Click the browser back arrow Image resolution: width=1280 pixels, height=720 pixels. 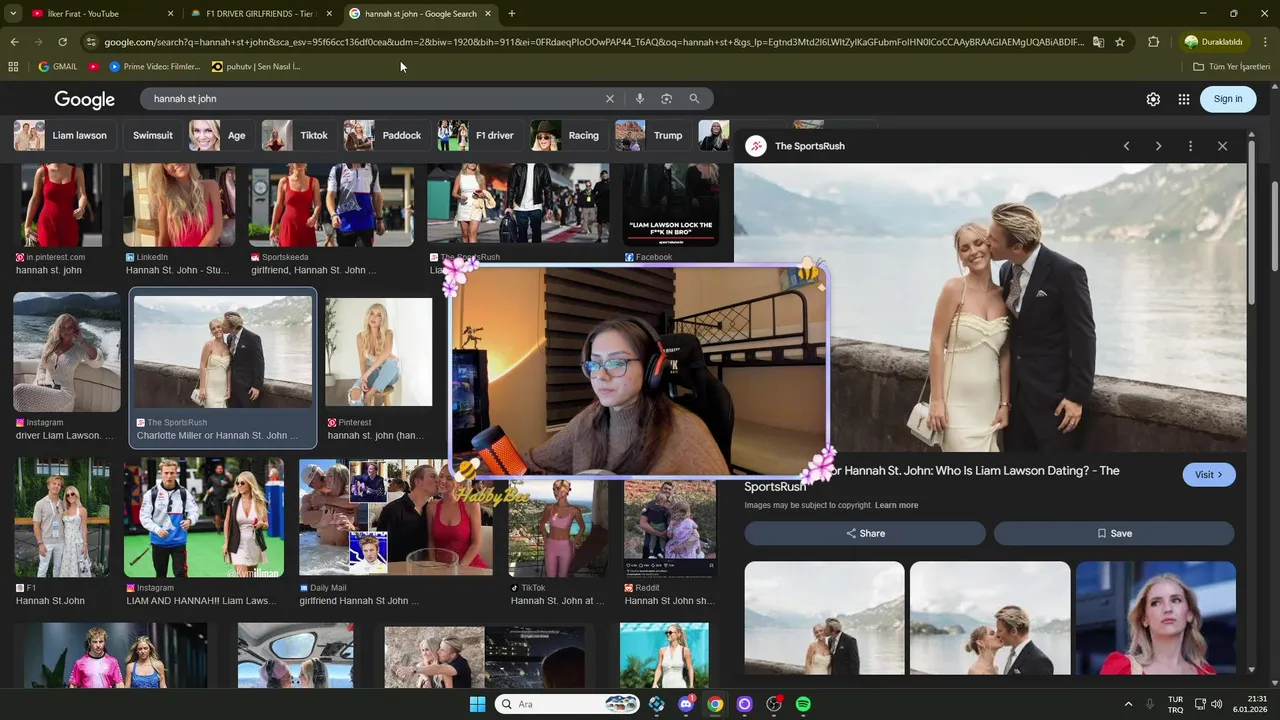[14, 42]
